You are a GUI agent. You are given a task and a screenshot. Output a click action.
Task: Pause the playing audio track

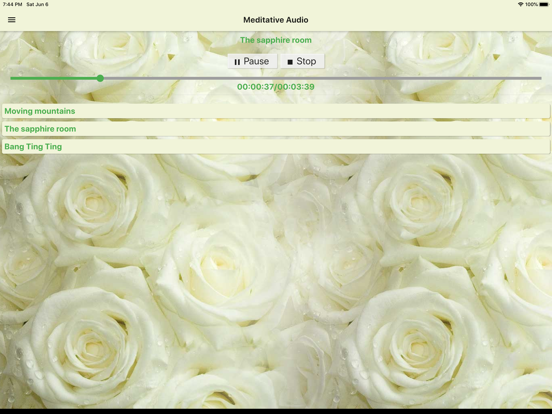pos(252,61)
